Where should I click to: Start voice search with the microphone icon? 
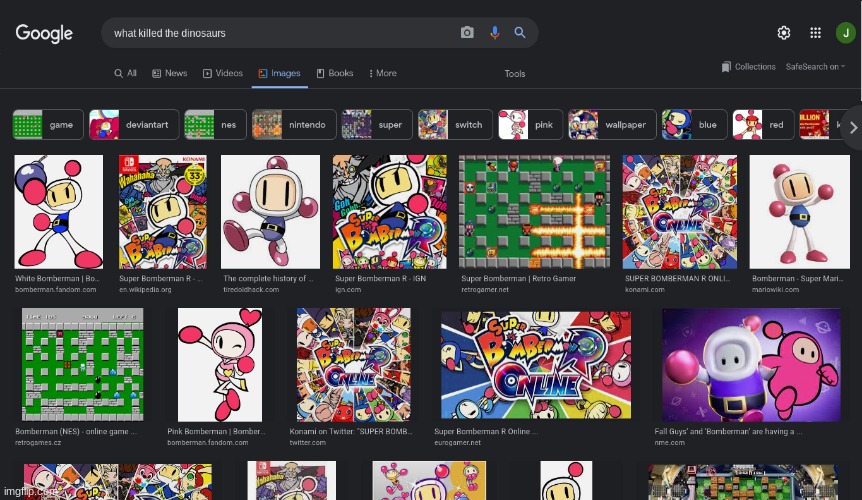pyautogui.click(x=495, y=33)
